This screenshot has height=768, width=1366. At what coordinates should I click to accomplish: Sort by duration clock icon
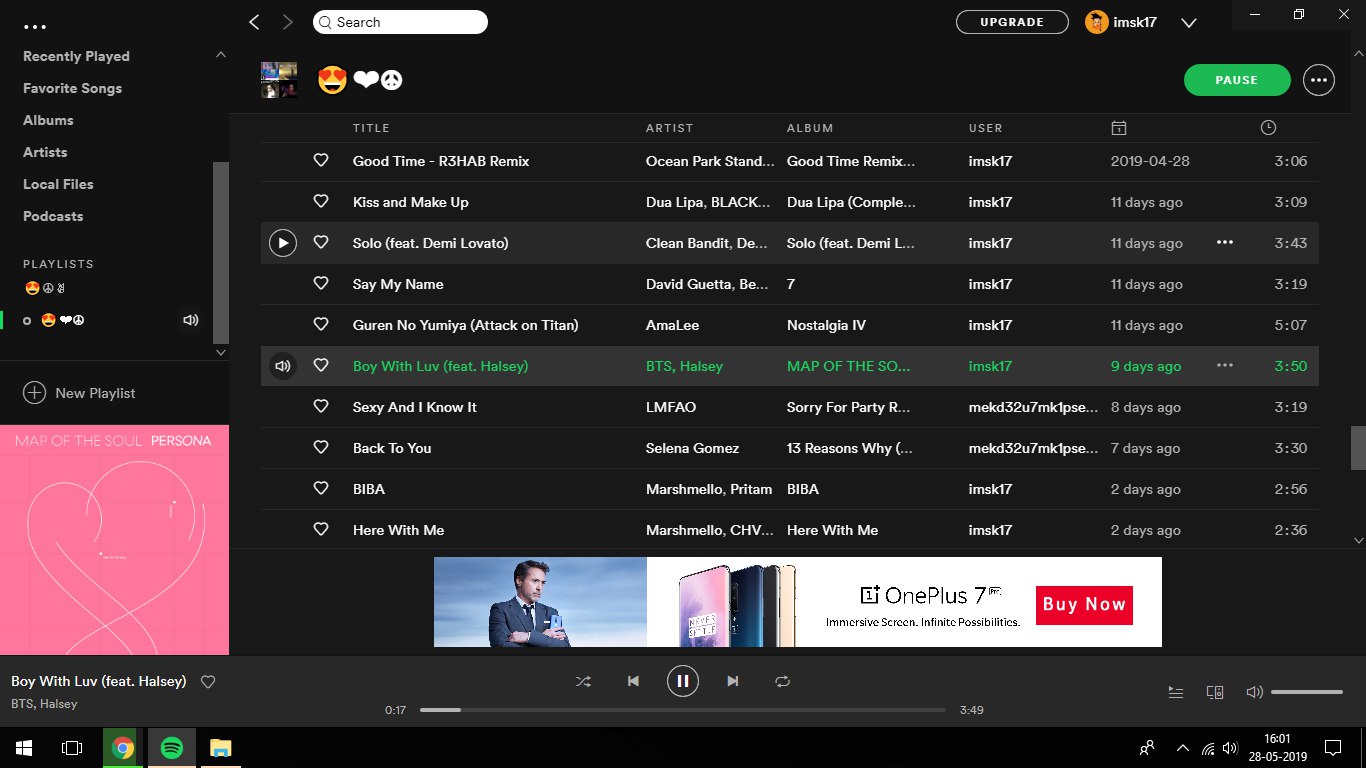tap(1268, 128)
